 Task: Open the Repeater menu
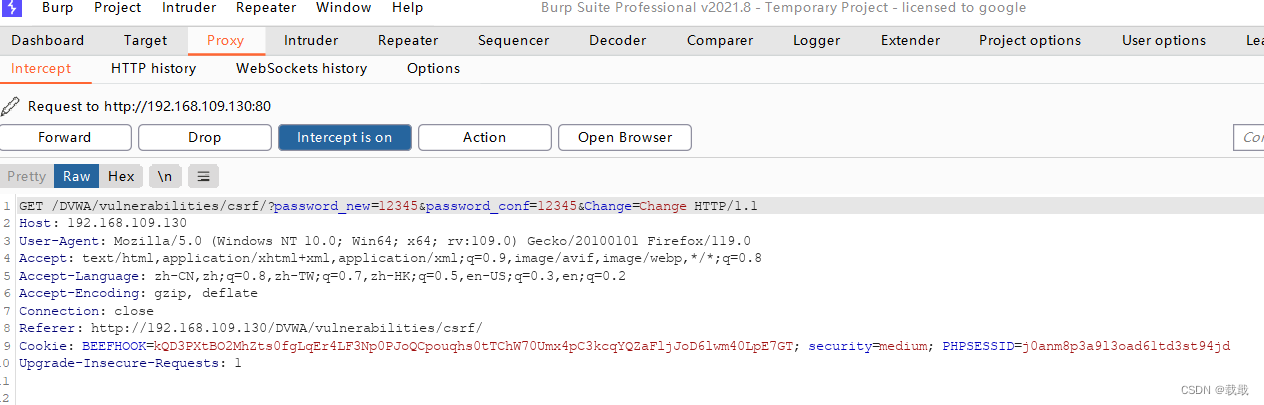coord(266,8)
